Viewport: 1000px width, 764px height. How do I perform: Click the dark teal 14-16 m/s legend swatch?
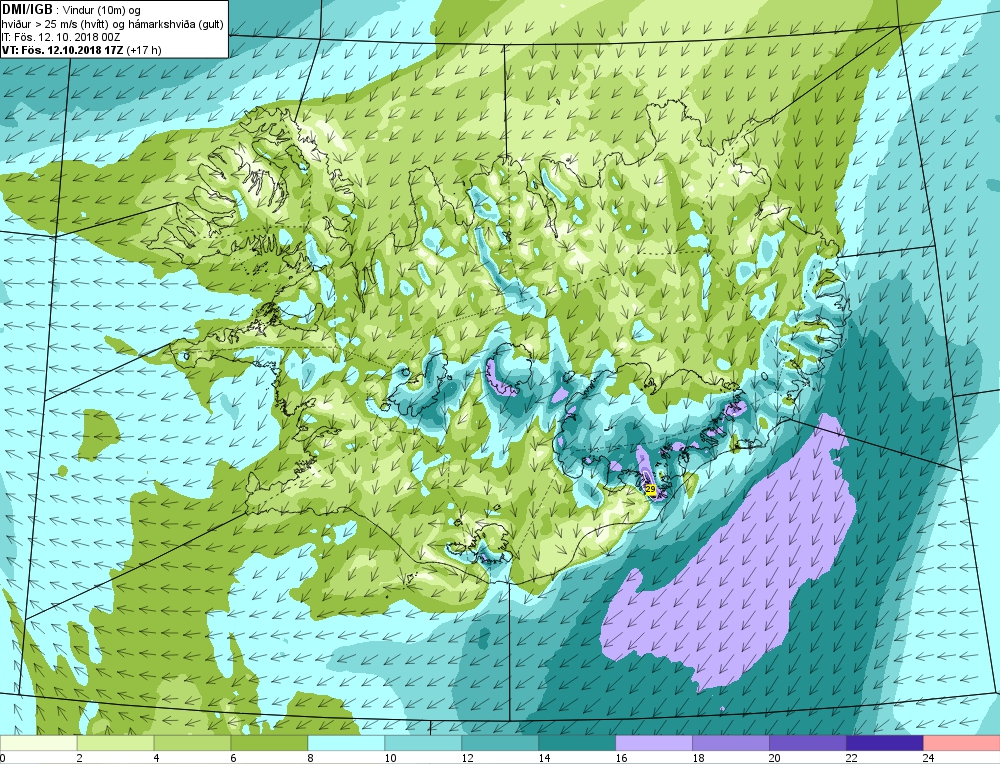[577, 743]
